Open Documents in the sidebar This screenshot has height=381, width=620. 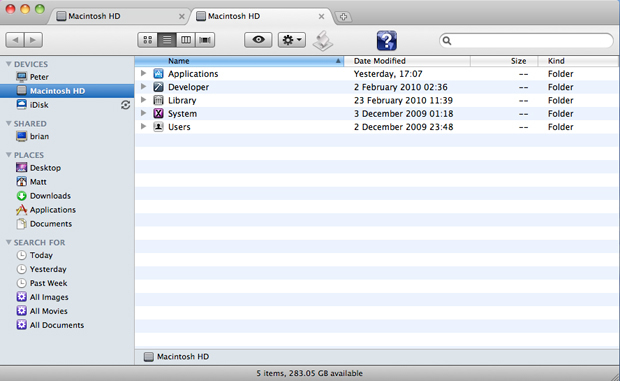point(67,224)
